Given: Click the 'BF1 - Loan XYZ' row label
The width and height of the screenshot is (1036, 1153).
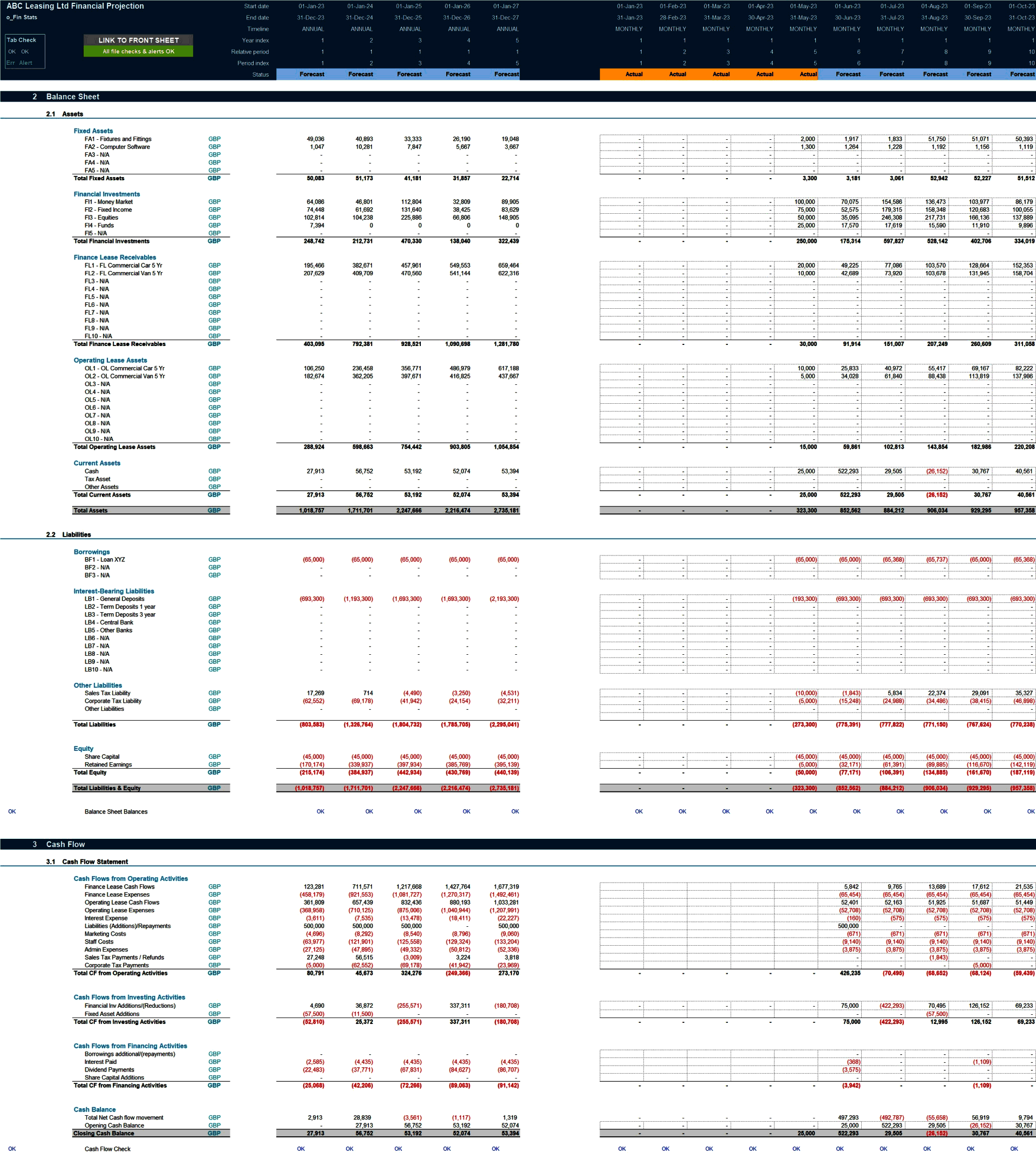Looking at the screenshot, I should click(x=105, y=560).
